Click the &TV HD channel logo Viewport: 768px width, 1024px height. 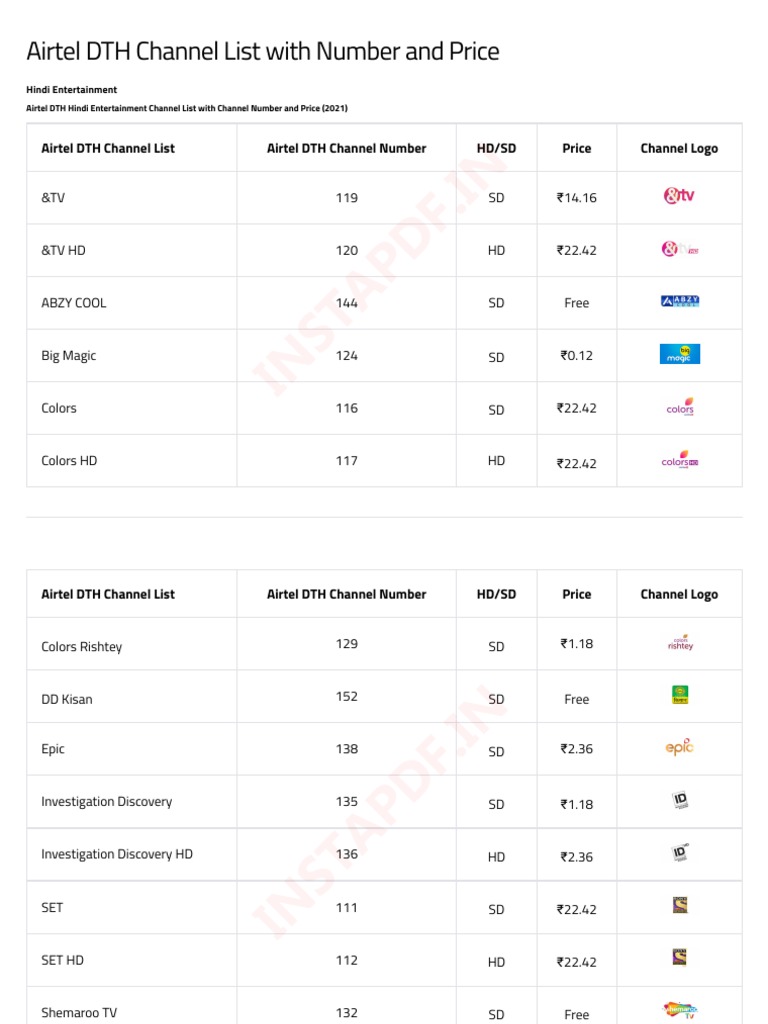pos(679,249)
